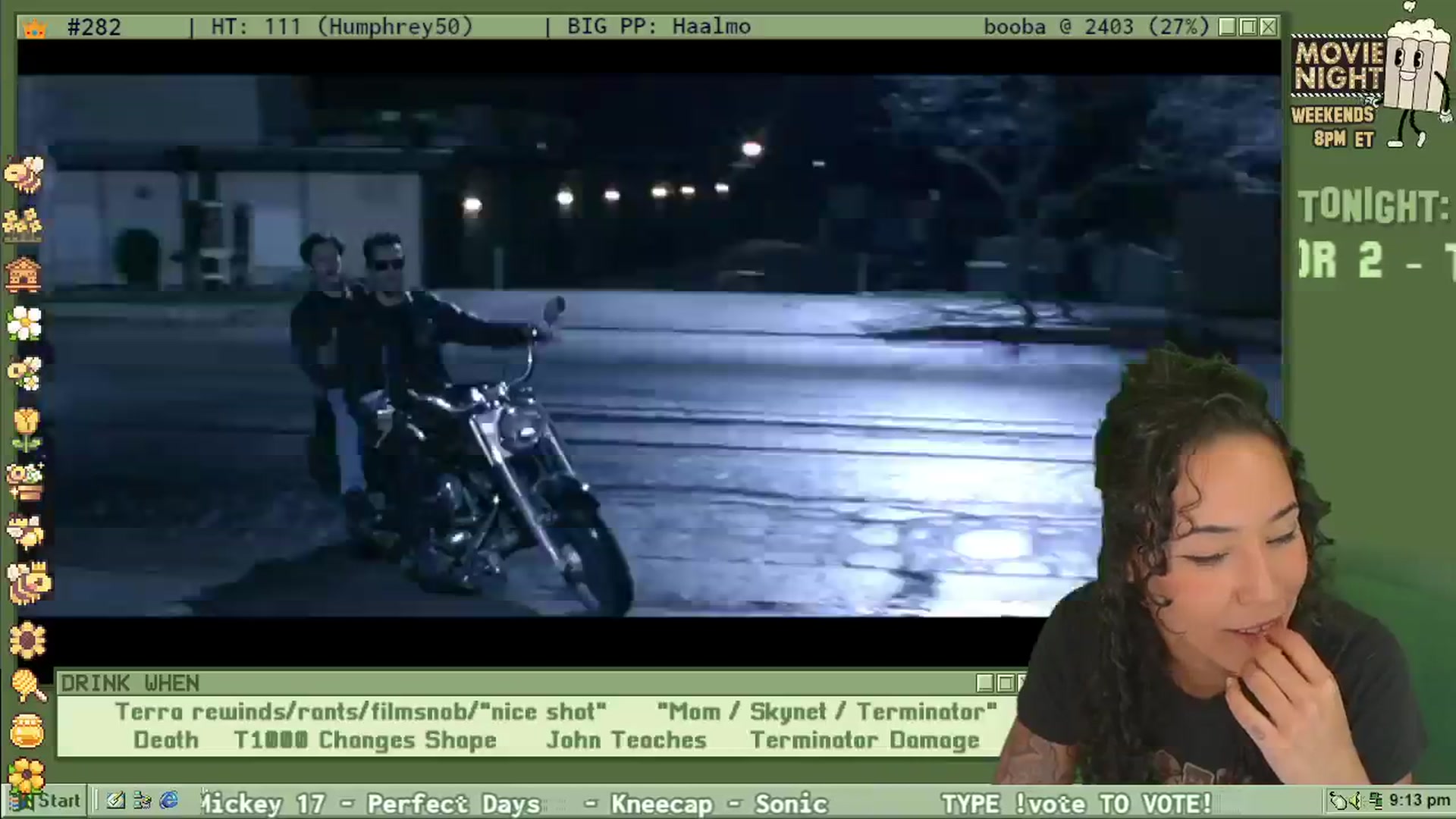This screenshot has width=1456, height=819.
Task: Select the honey dipper icon
Action: [x=29, y=686]
